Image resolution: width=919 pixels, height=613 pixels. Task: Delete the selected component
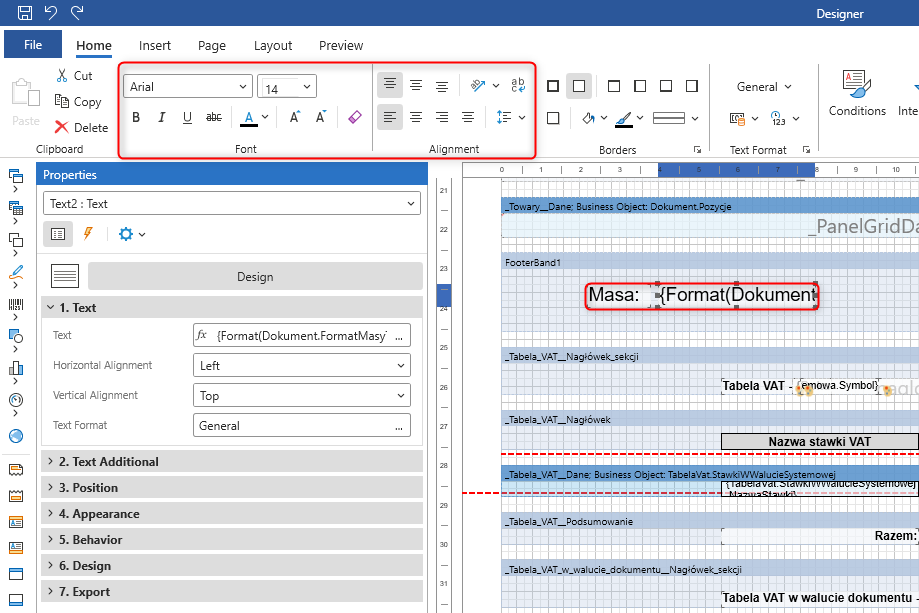click(x=81, y=127)
